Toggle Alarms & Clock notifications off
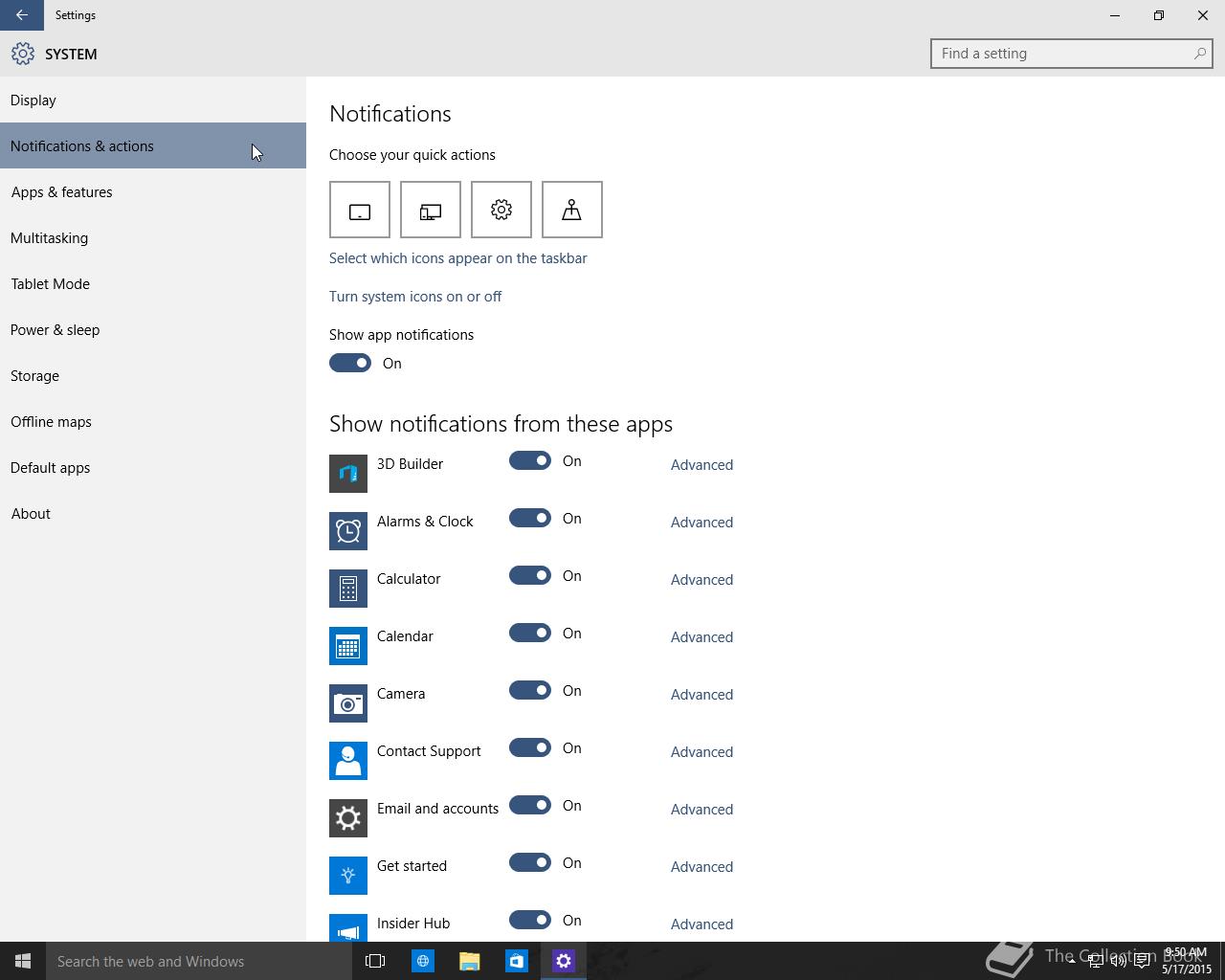Screen dimensions: 1225x980 click(530, 518)
